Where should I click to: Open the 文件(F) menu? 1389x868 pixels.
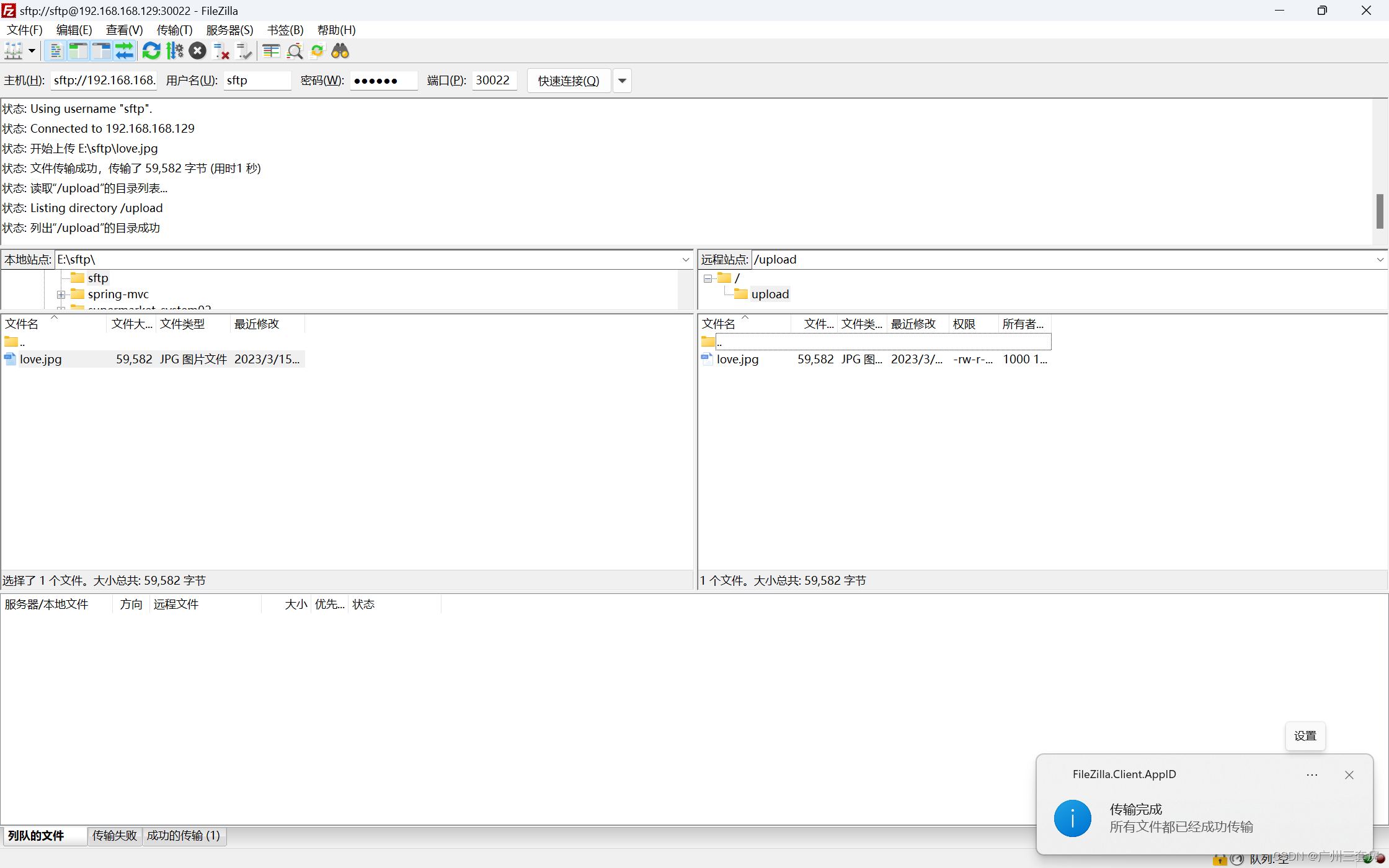[x=25, y=30]
